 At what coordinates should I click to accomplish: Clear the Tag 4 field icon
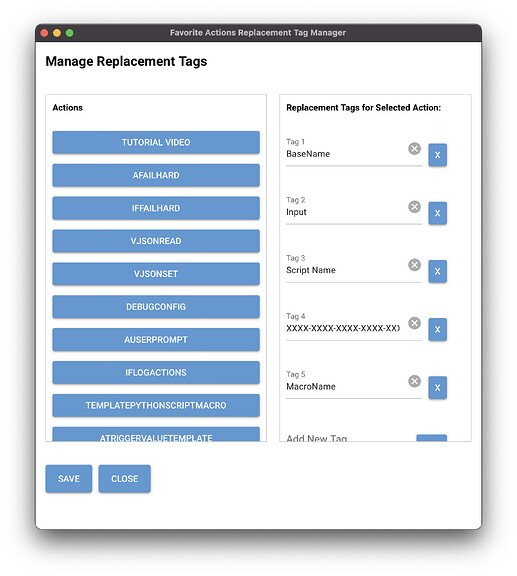coord(414,323)
